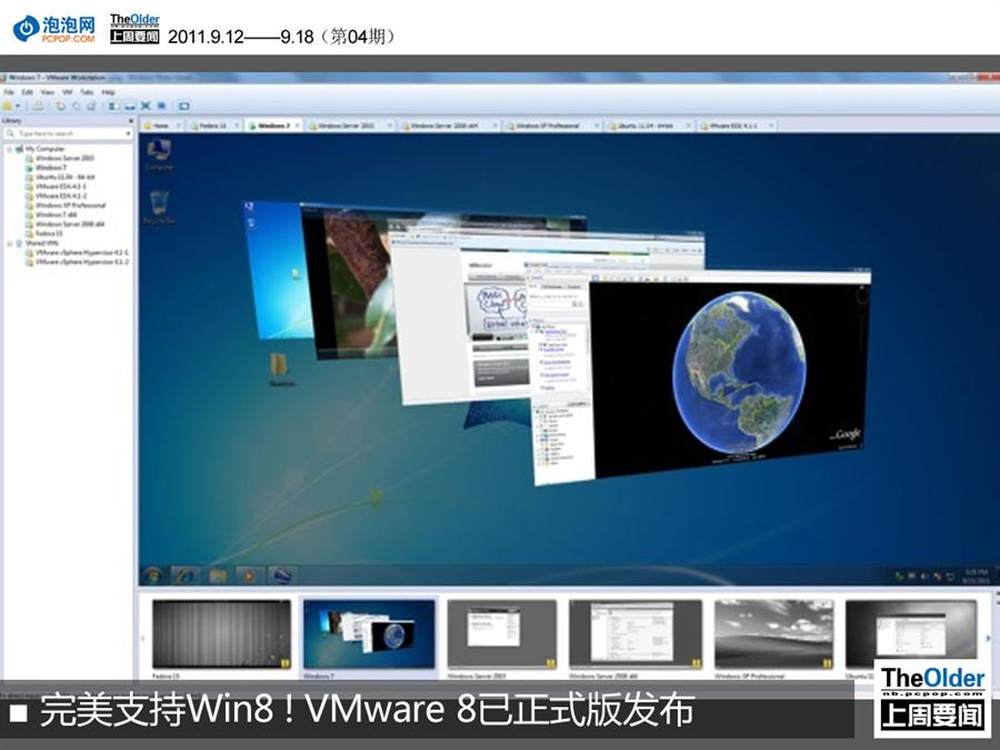1000x750 pixels.
Task: Open the library search dropdown arrow
Action: click(128, 134)
